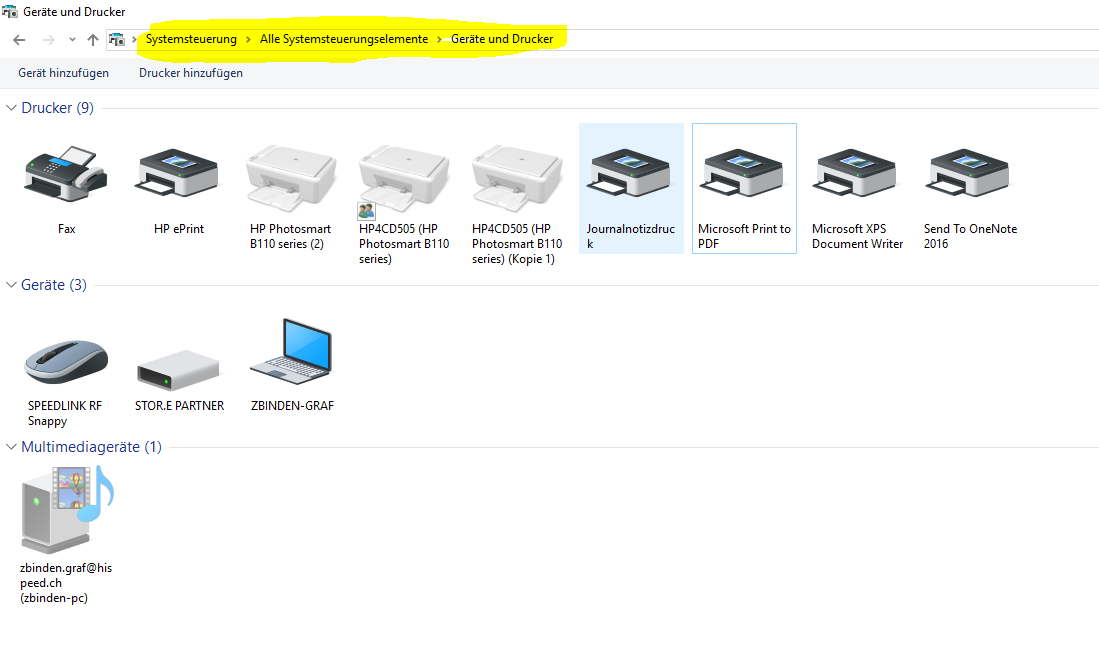Expand breadcrumb arrow before Systemsteuerung
Image resolution: width=1099 pixels, height=651 pixels.
(134, 39)
